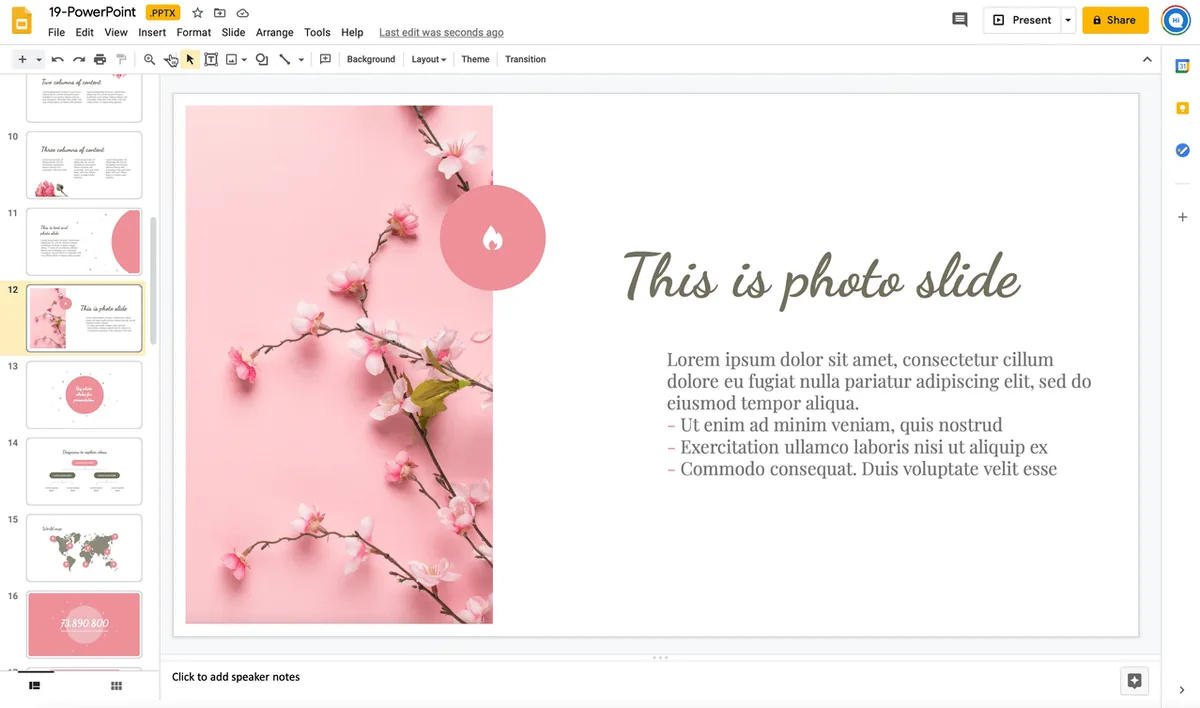
Task: Open 'Last edit was seconds ago' link
Action: tap(441, 33)
